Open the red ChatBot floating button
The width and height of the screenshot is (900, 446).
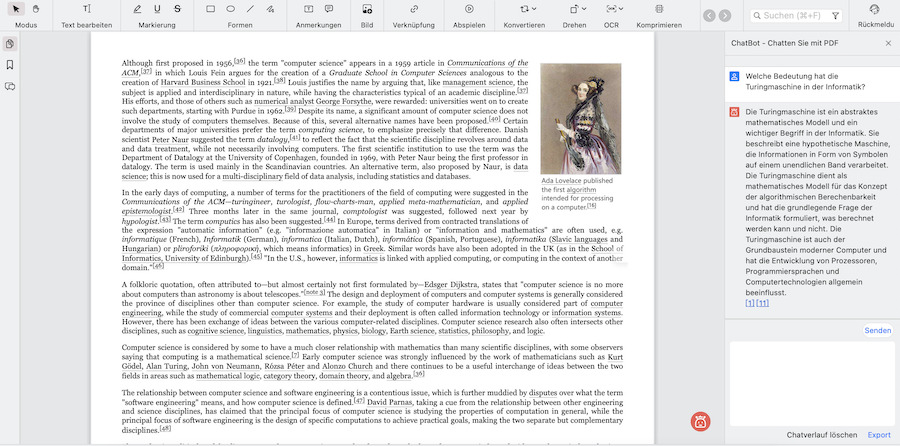pos(702,421)
